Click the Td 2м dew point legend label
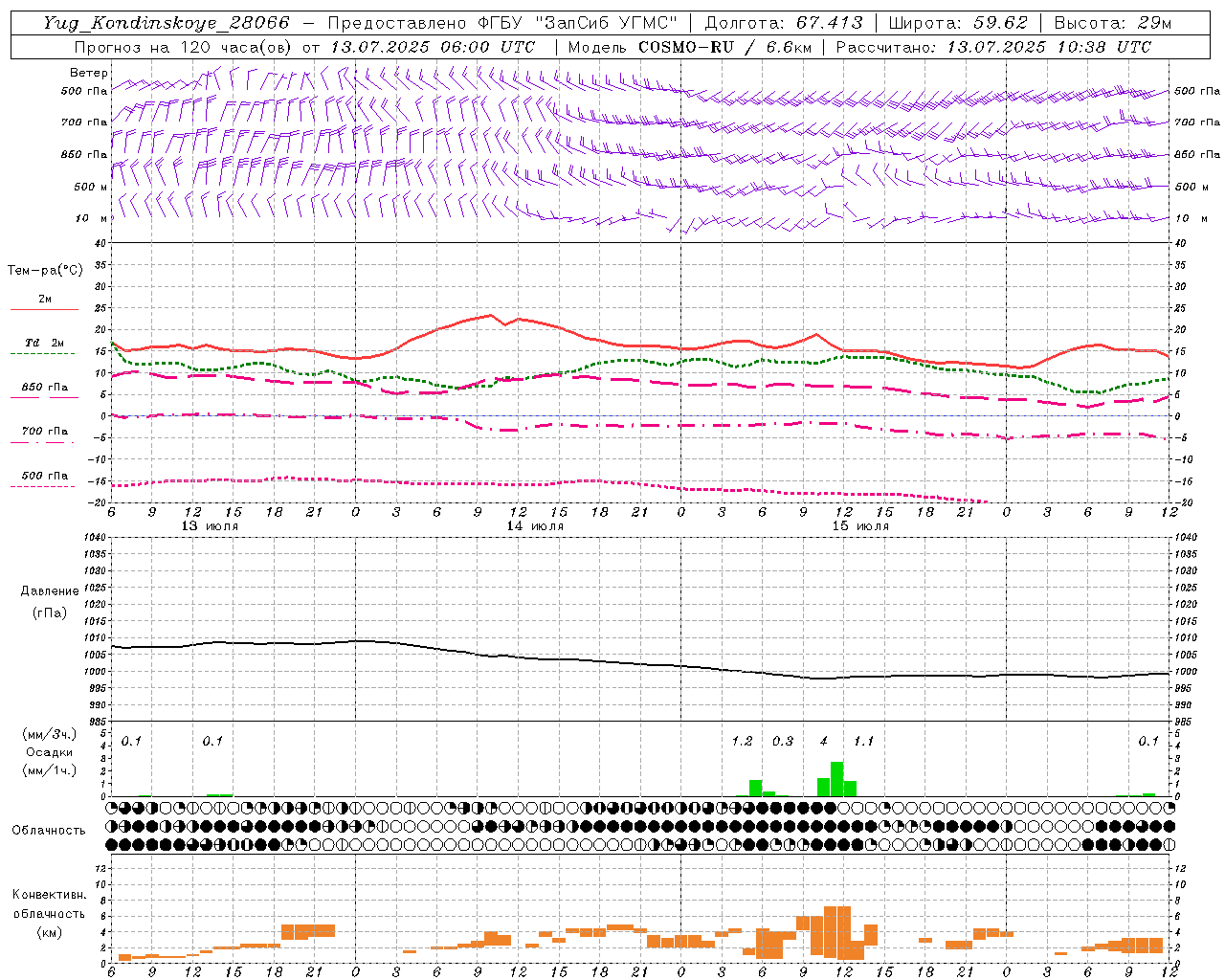 [45, 343]
